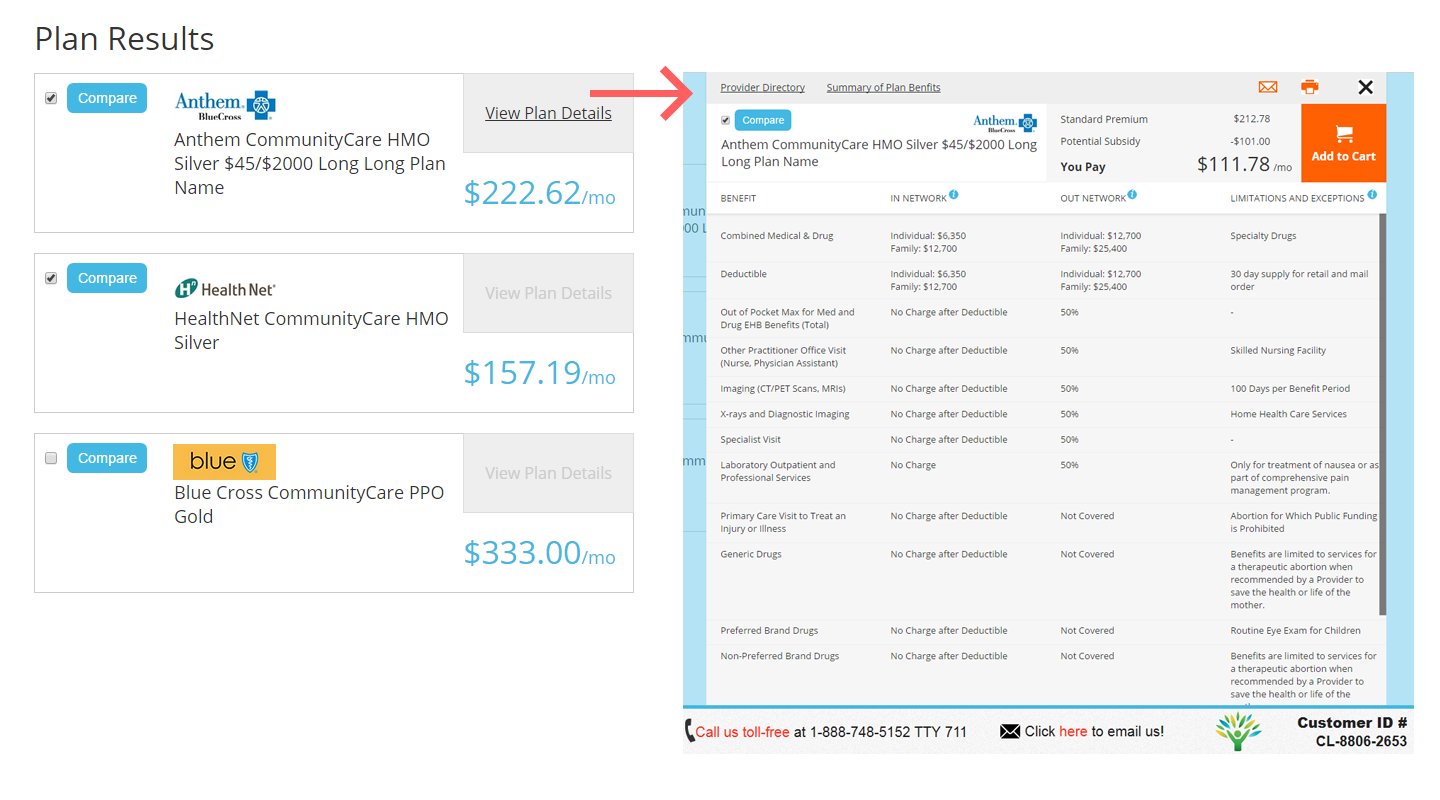Click the X-rays and Diagnostic Imaging label

[x=785, y=414]
